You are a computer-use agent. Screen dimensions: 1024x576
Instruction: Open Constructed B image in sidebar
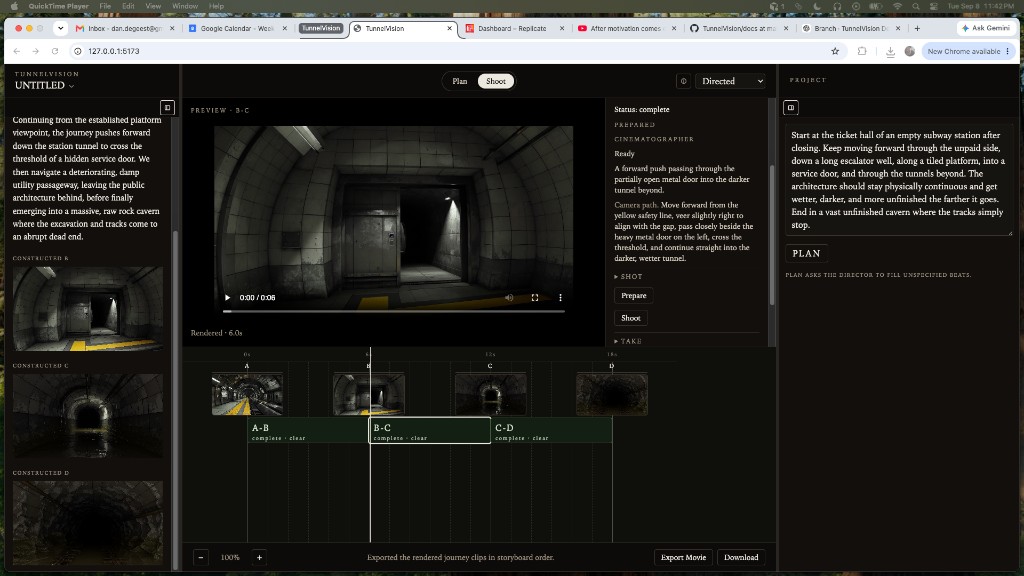88,308
